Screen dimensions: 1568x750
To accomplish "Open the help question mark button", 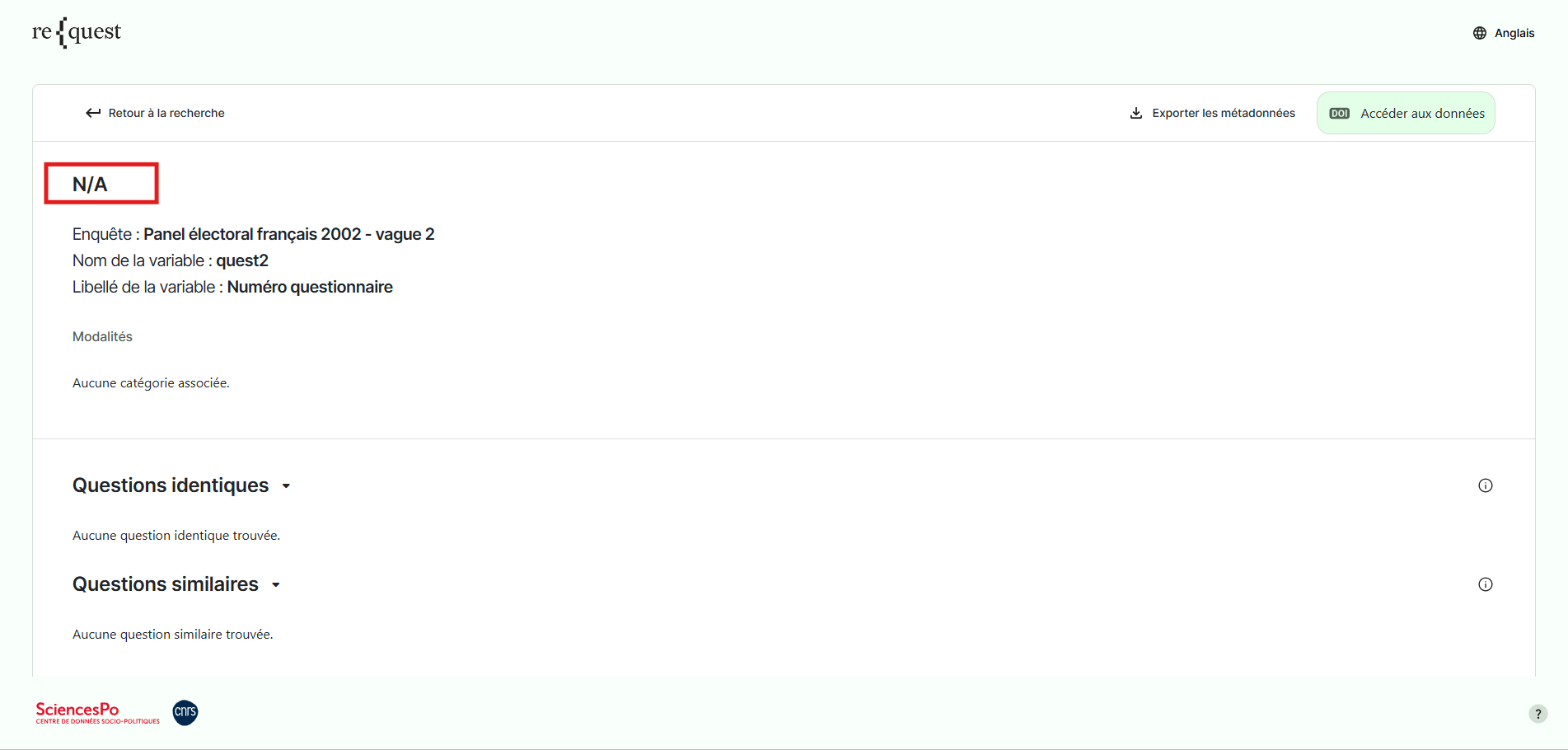I will click(1538, 714).
